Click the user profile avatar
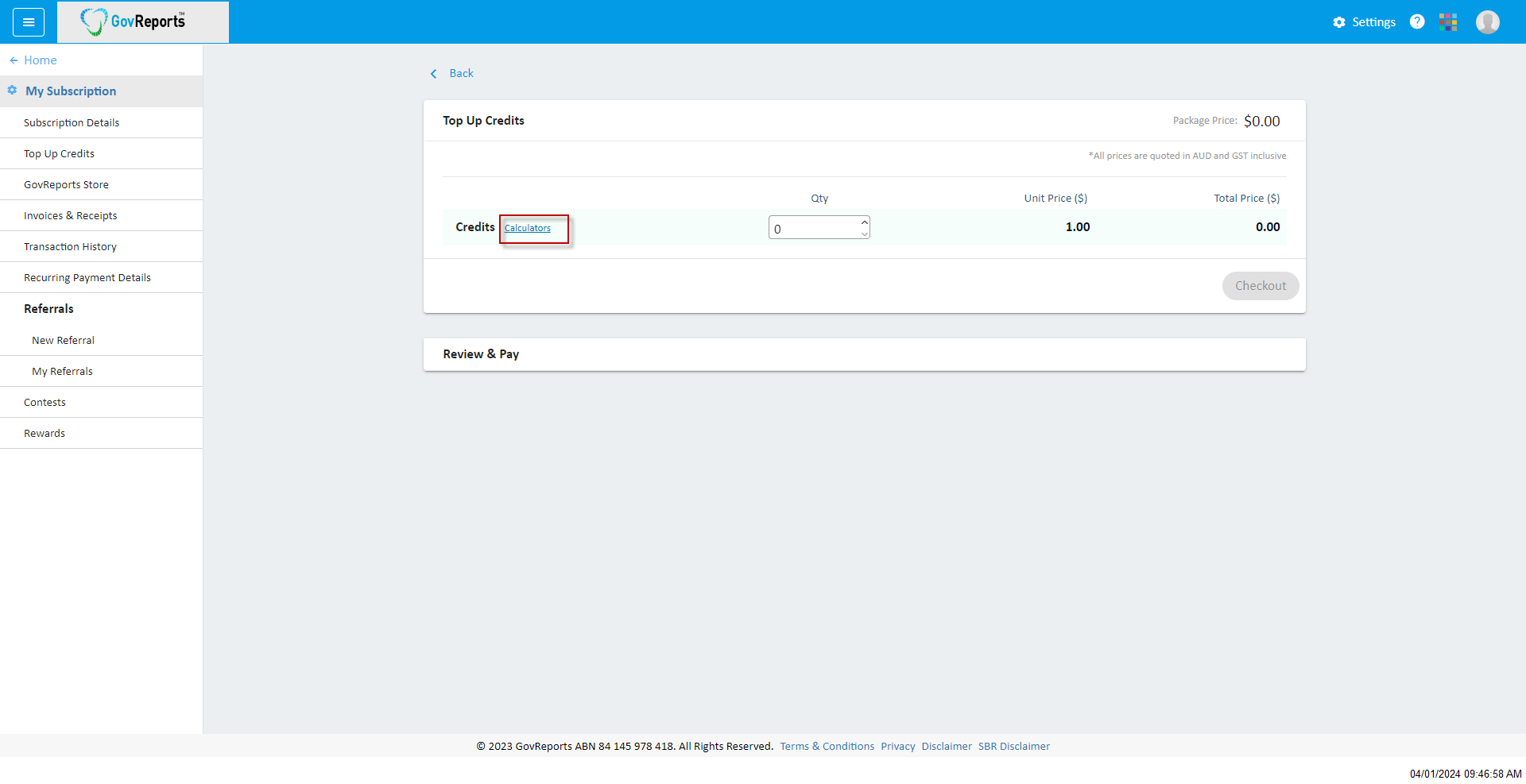The height and width of the screenshot is (784, 1526). click(1487, 22)
